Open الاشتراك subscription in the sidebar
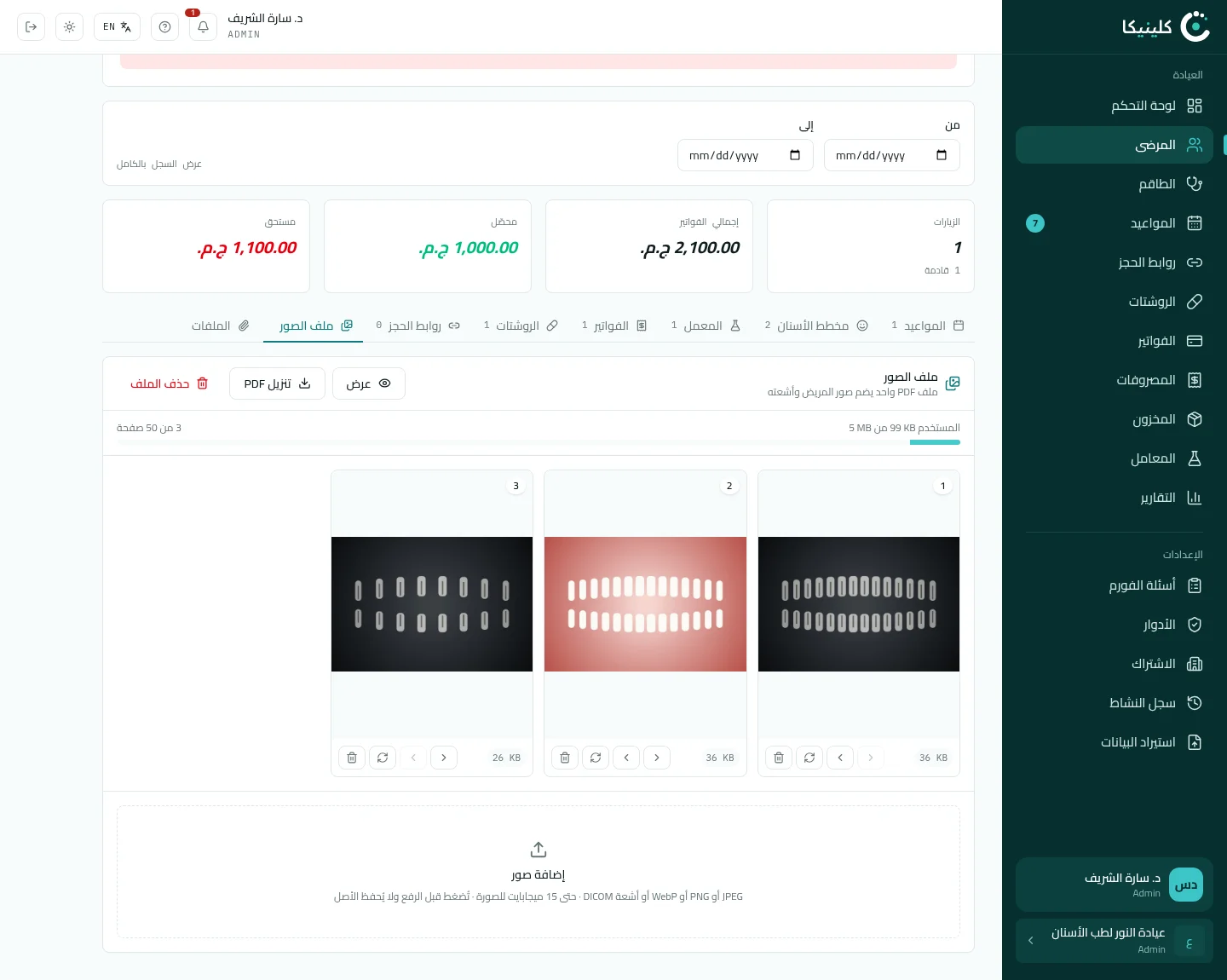 [1115, 664]
